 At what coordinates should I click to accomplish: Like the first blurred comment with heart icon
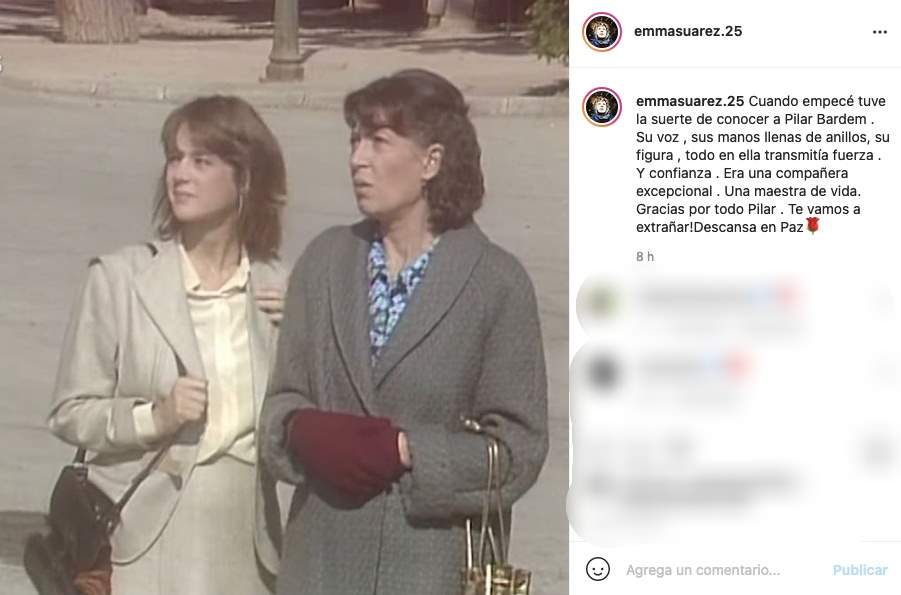pos(883,301)
